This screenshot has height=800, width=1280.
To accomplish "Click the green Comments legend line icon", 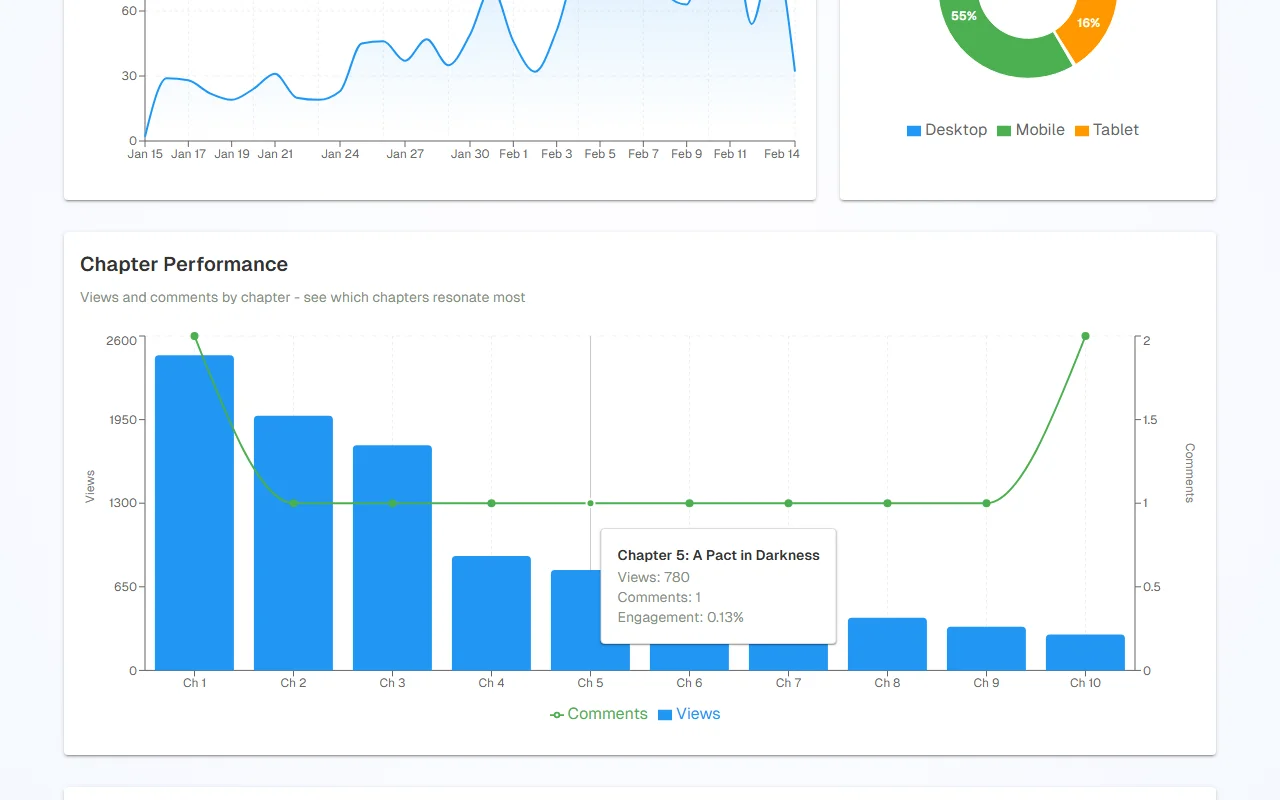I will click(557, 715).
